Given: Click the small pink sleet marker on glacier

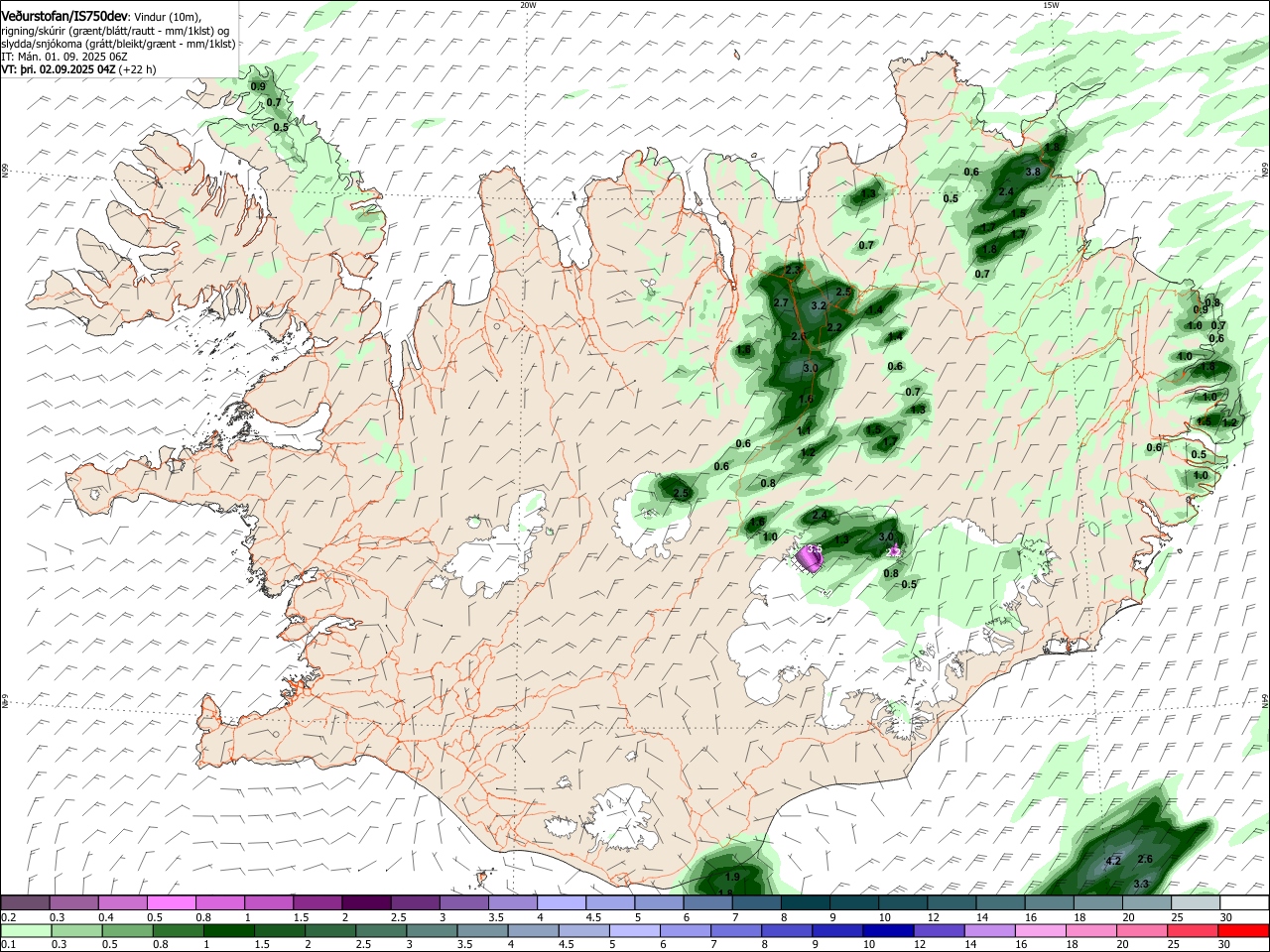Looking at the screenshot, I should (894, 549).
